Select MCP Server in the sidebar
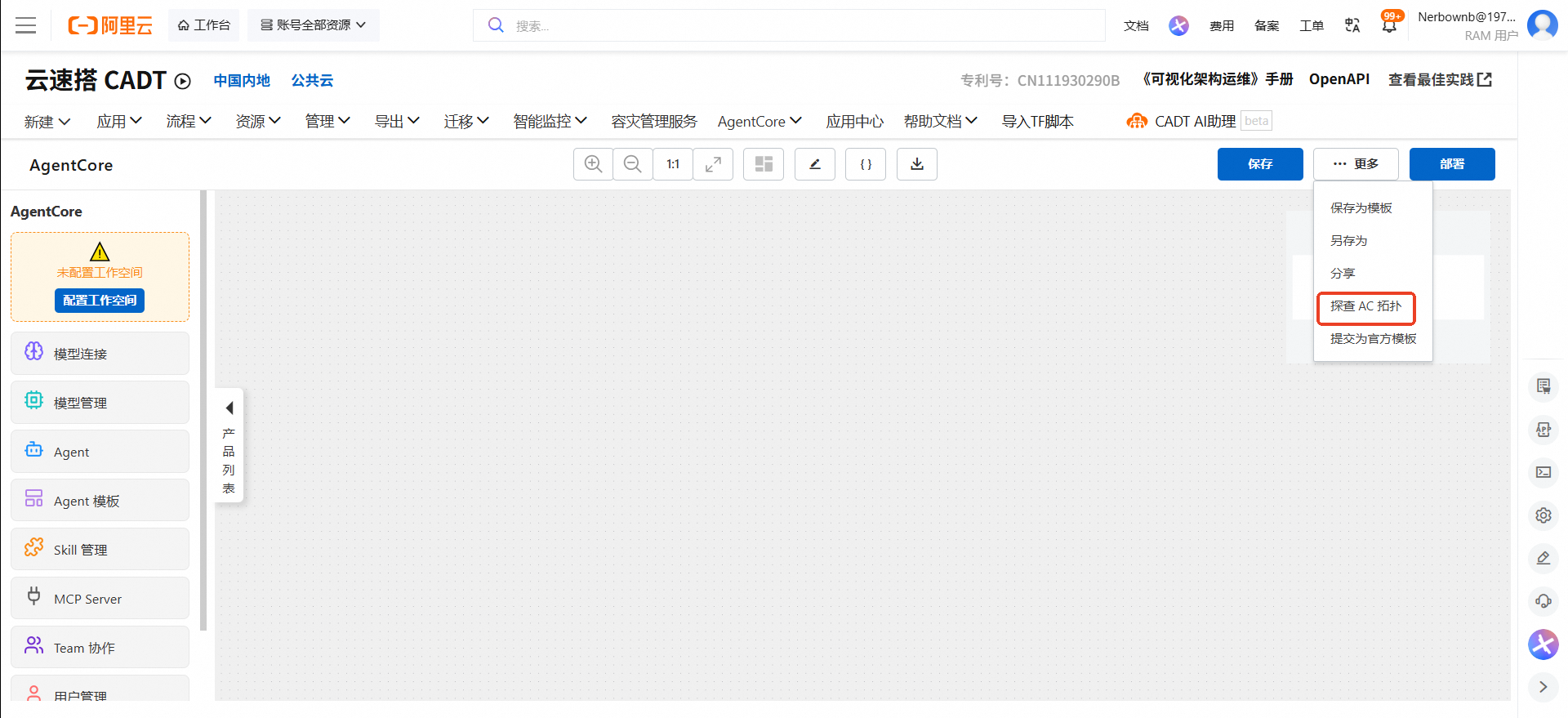 click(x=100, y=599)
